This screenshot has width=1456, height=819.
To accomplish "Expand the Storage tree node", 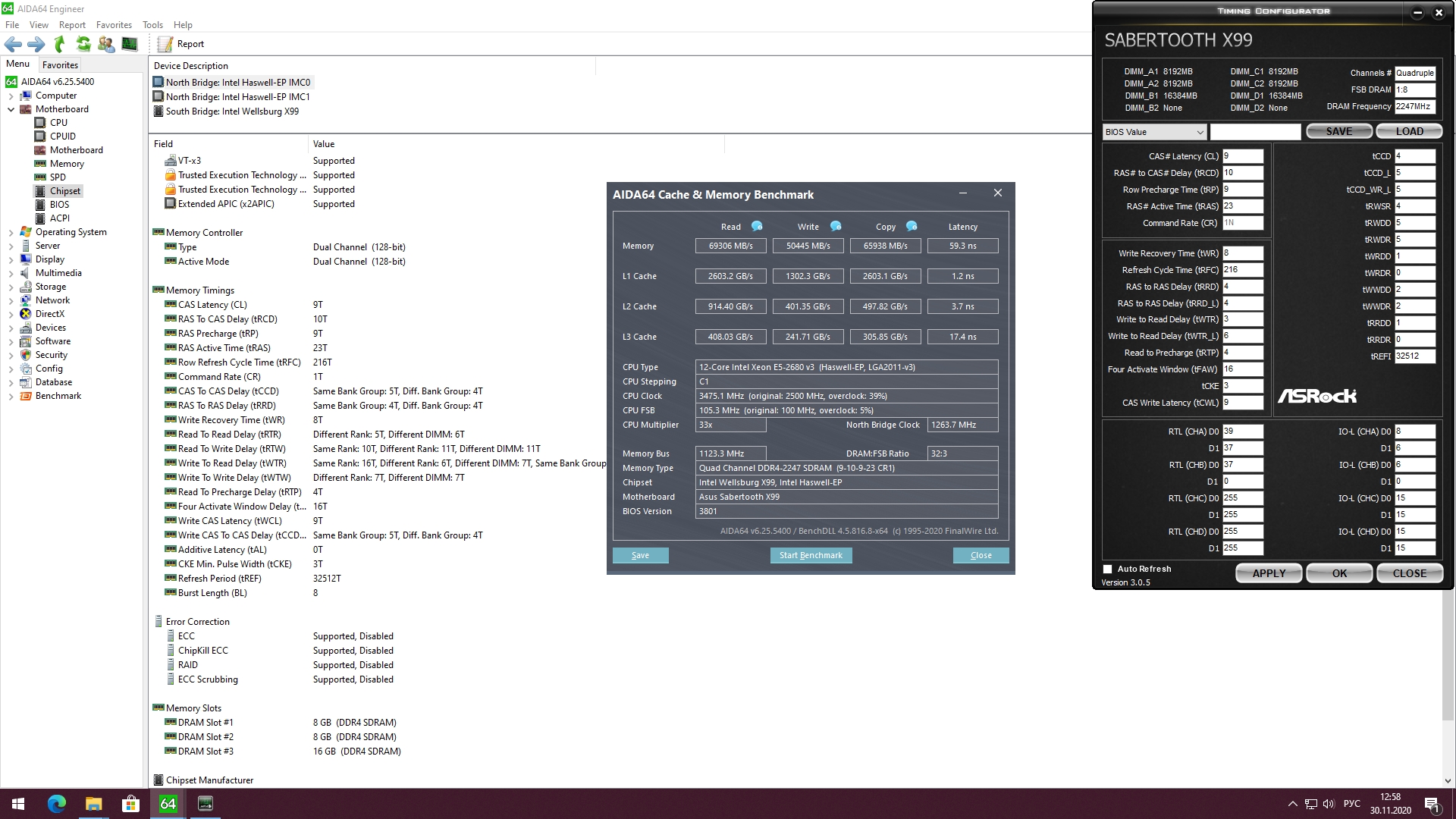I will pyautogui.click(x=11, y=287).
